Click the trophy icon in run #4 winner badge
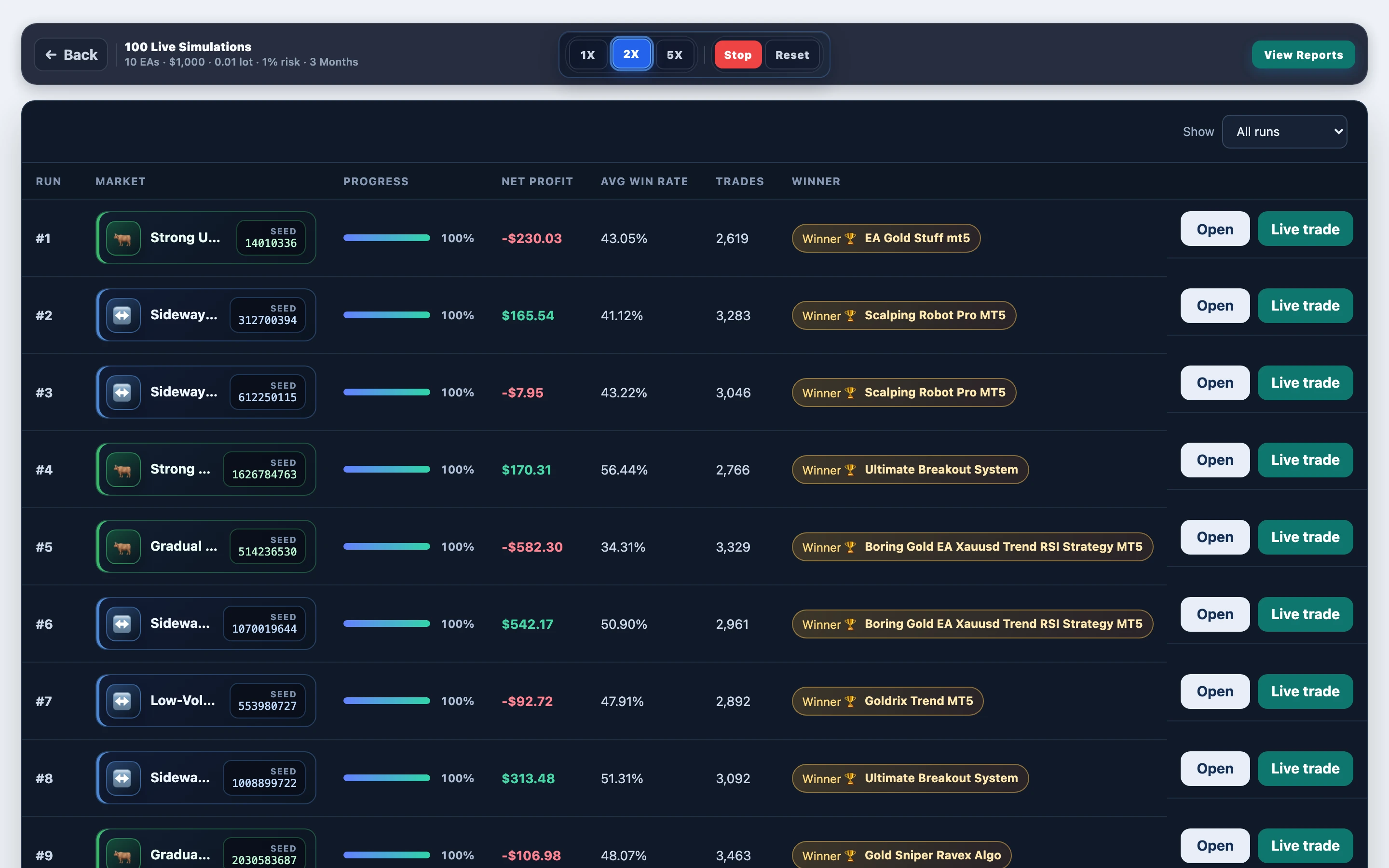Screen dimensions: 1389x868 (851, 470)
